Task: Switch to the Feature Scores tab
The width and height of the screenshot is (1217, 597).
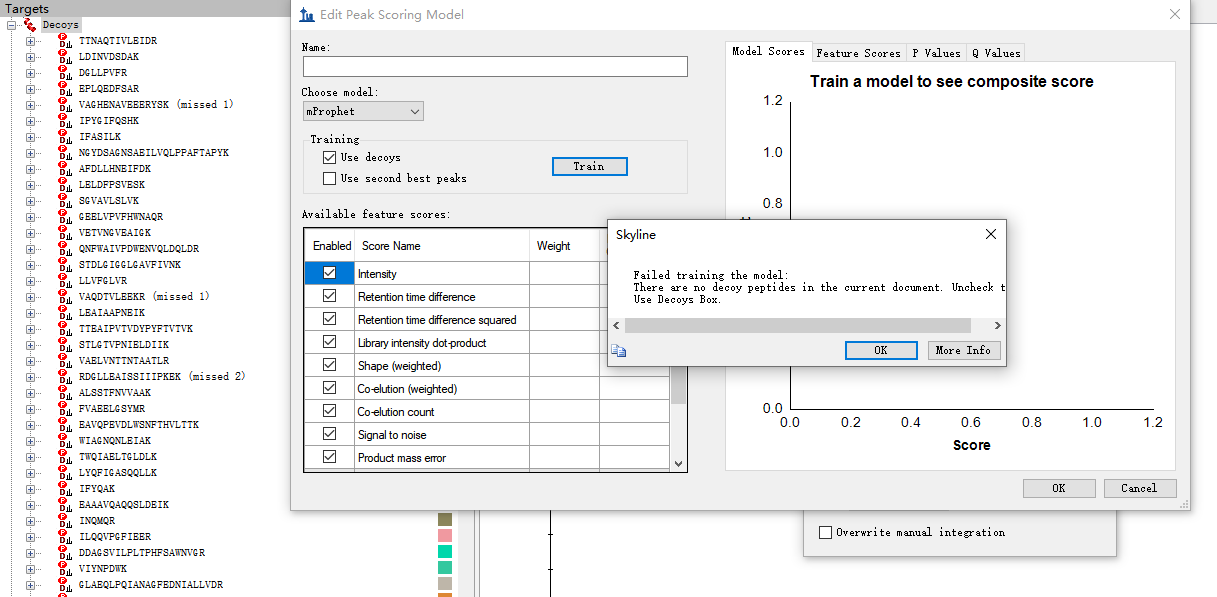Action: pos(857,53)
